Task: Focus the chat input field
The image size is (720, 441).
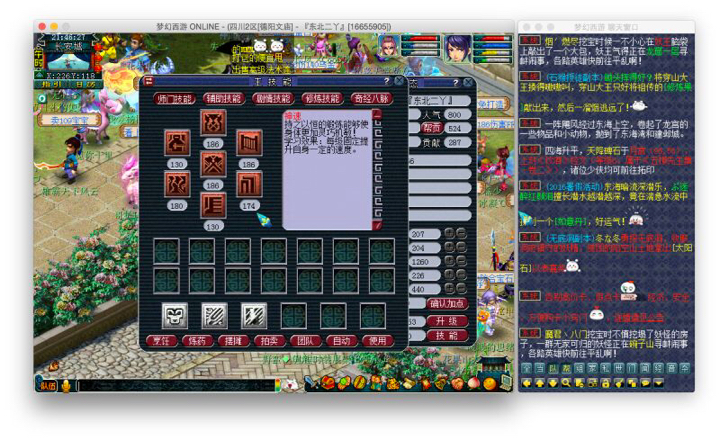Action: (176, 385)
